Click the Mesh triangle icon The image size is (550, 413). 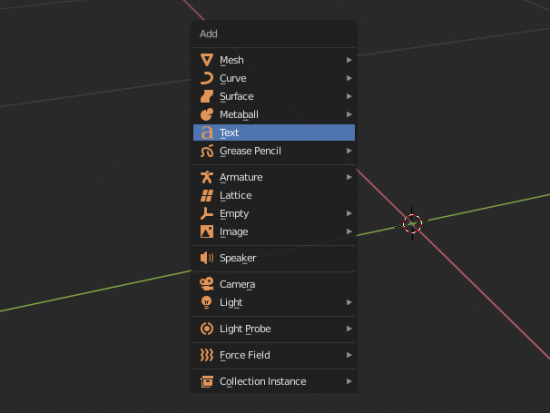point(207,60)
